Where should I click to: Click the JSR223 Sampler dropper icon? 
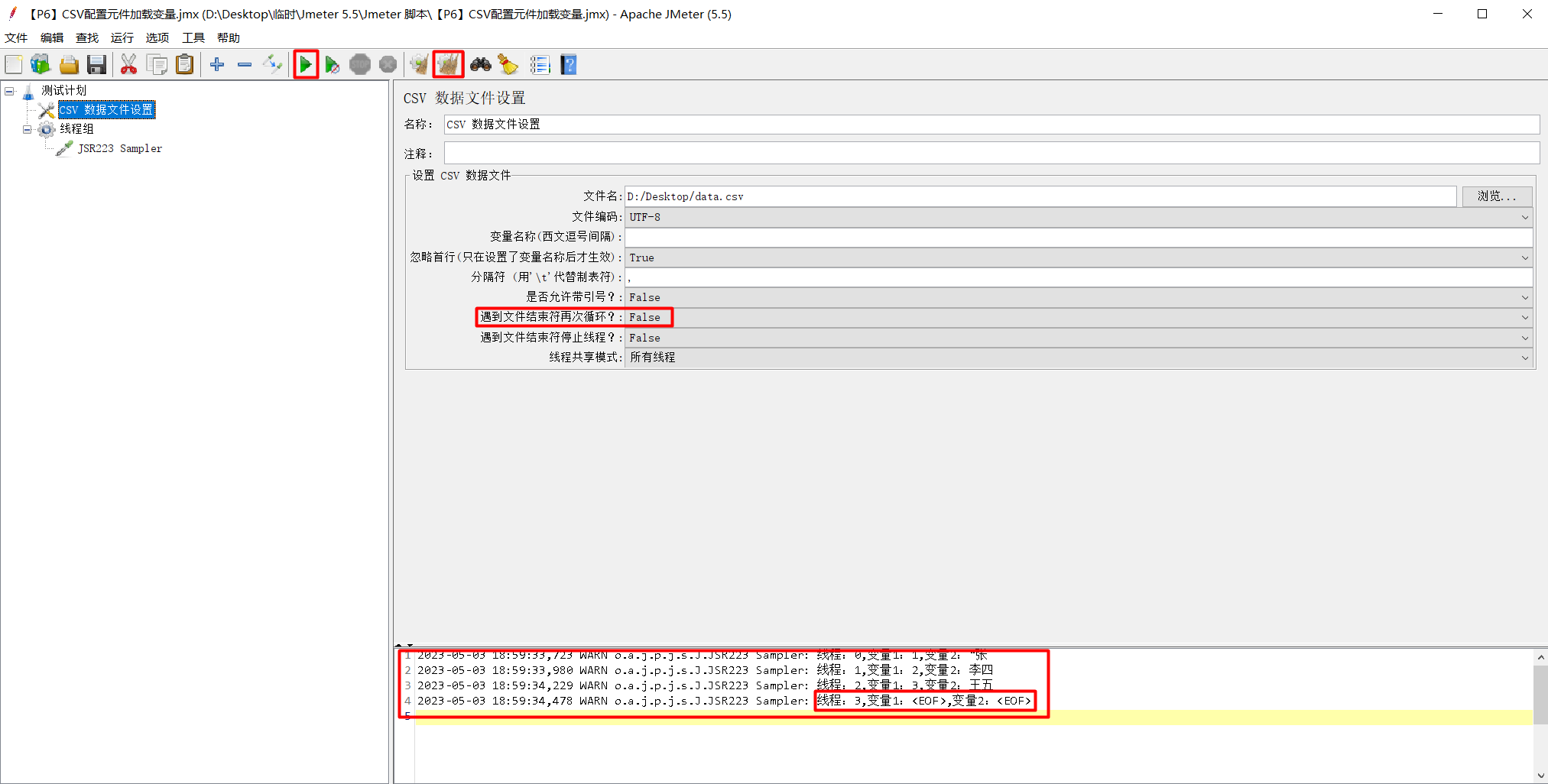(65, 148)
